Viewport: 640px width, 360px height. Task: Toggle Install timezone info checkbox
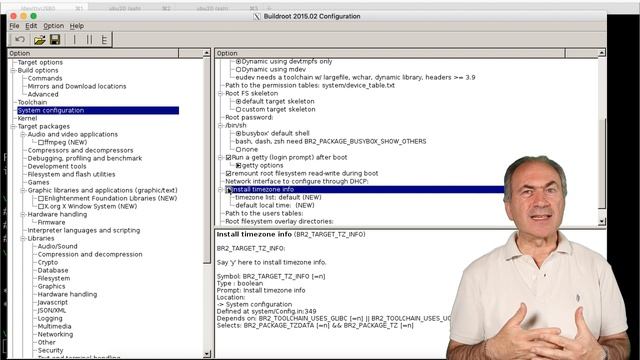[229, 189]
